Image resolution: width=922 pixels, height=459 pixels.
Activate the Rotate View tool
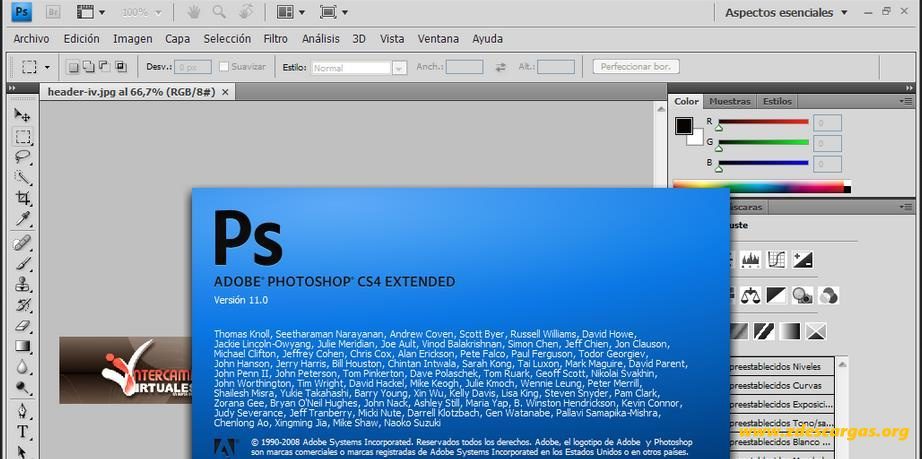pos(246,12)
